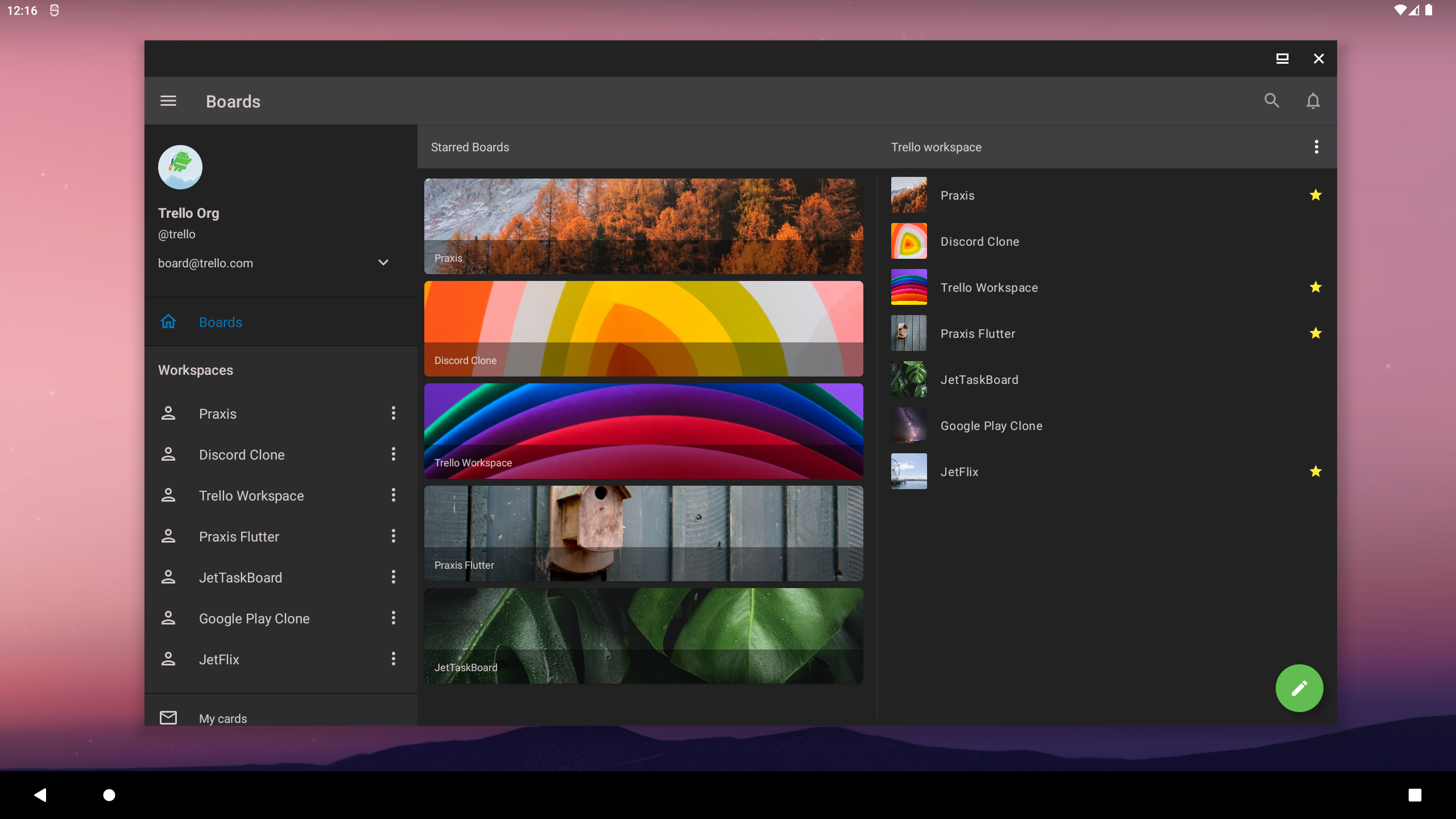Open Google Play Clone workspace options menu
This screenshot has height=819, width=1456.
coord(393,618)
